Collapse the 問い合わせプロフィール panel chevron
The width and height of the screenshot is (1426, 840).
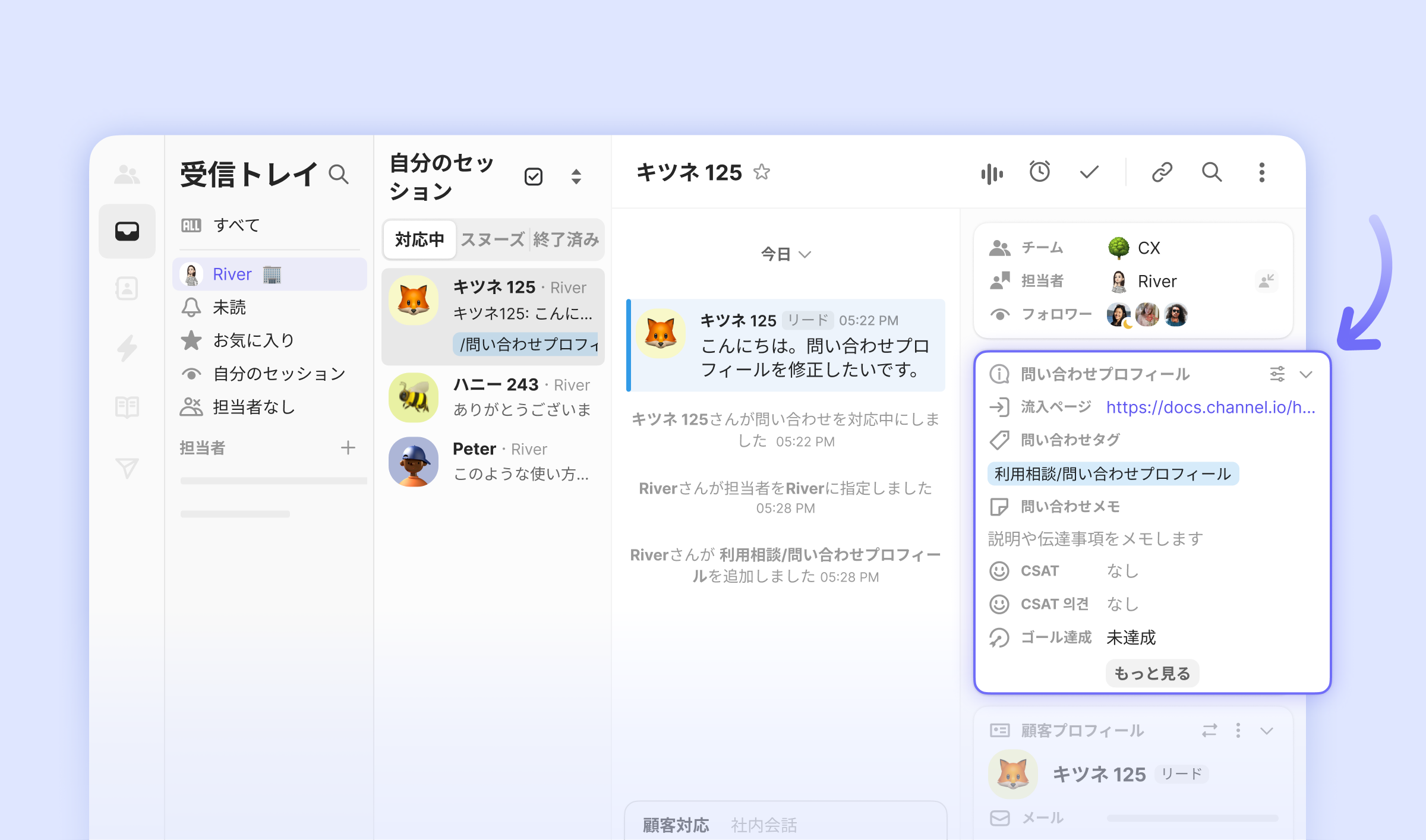[1305, 374]
